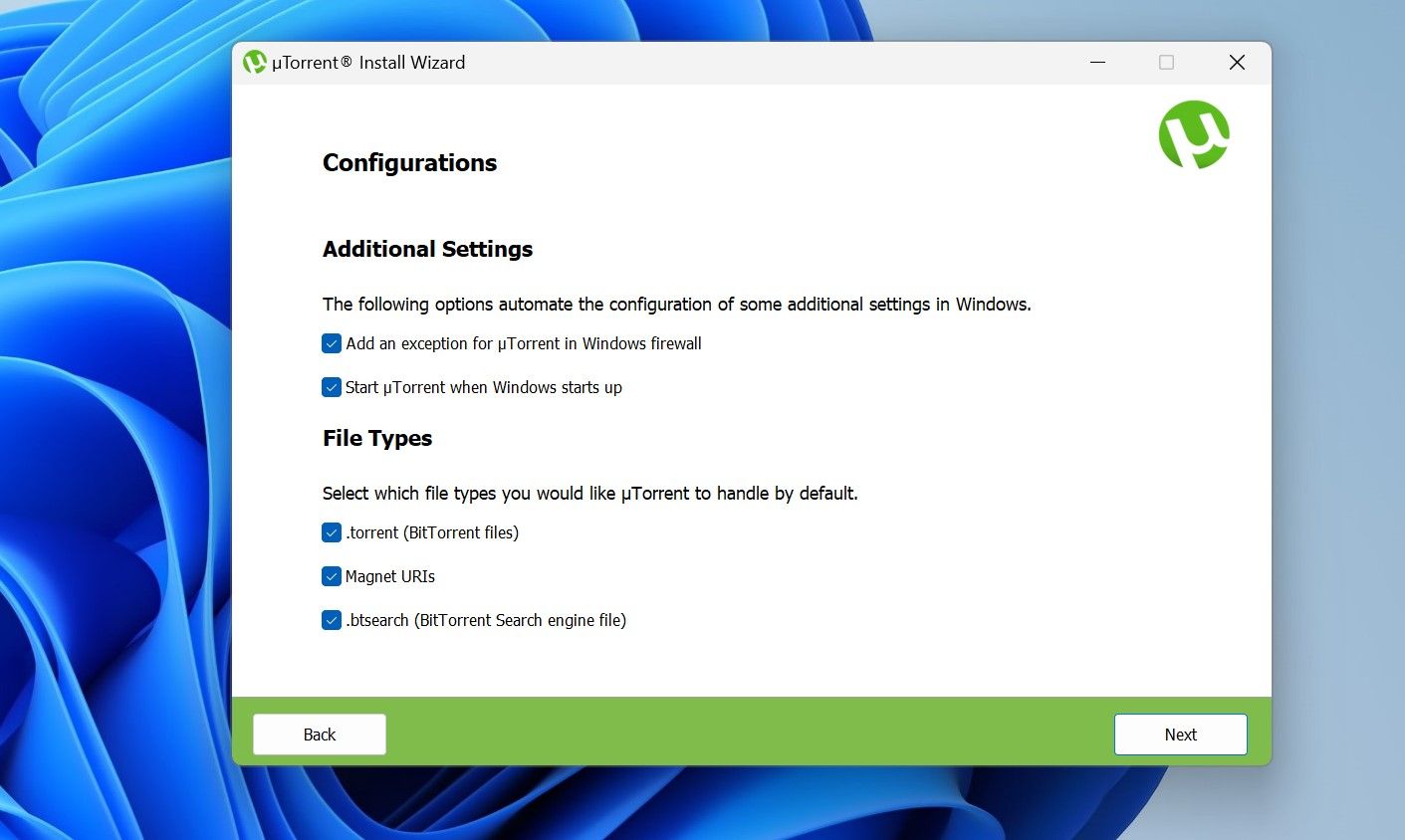Click the uTorrent logo in the top-right corner
1405x840 pixels.
coord(1192,133)
